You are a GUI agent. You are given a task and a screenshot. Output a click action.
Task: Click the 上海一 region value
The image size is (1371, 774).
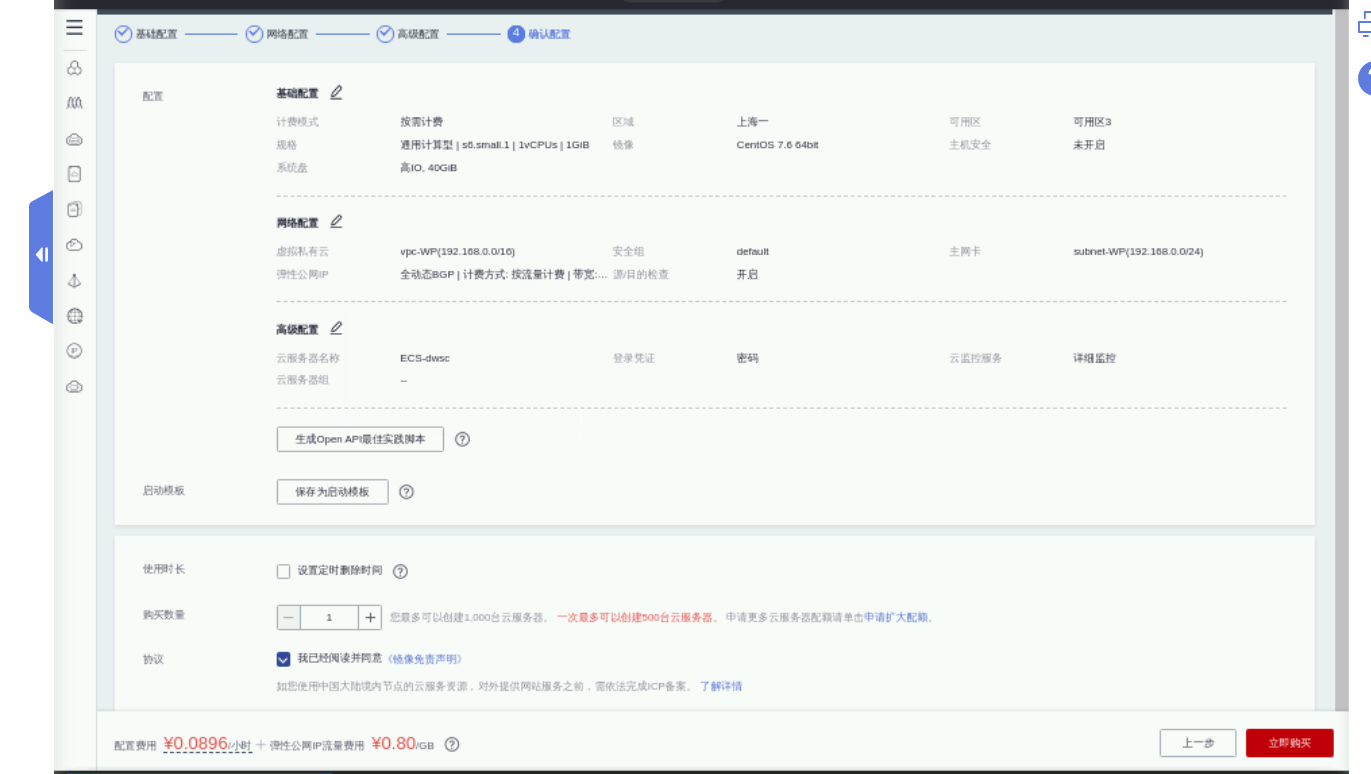point(753,122)
